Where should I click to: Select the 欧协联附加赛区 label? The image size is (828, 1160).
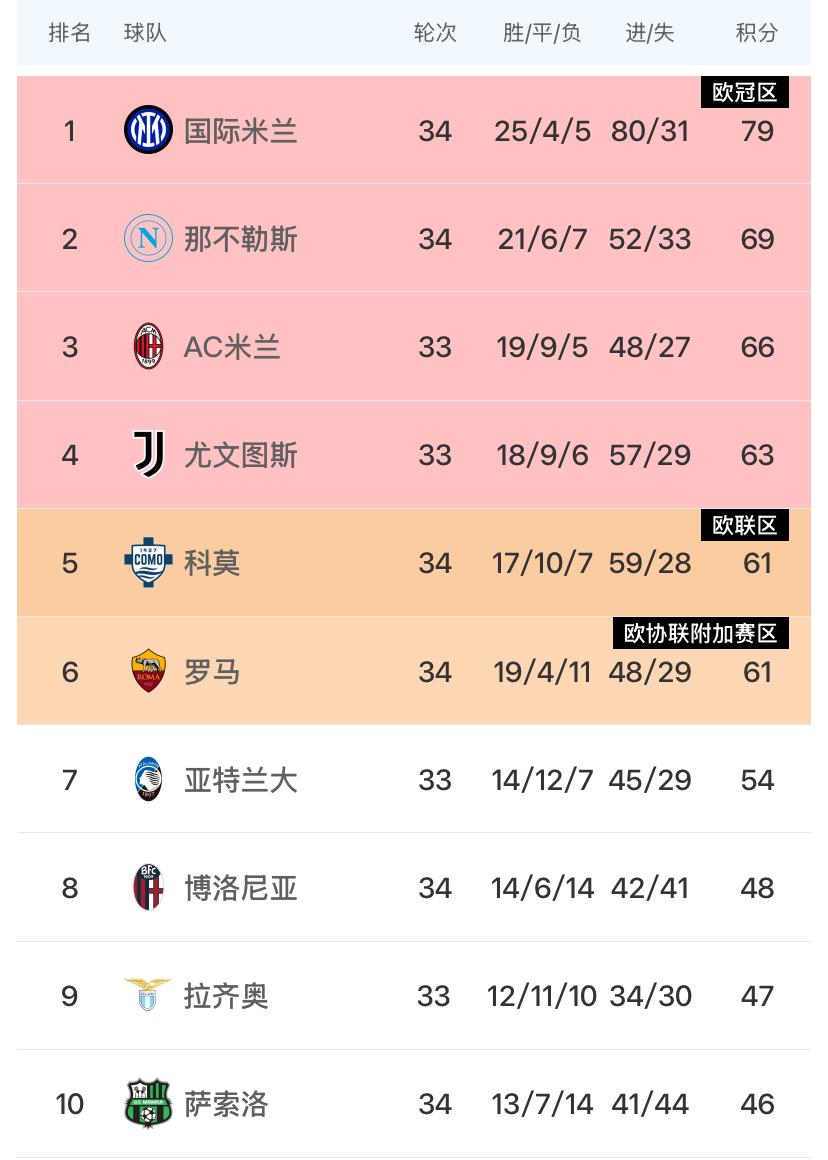[x=700, y=633]
